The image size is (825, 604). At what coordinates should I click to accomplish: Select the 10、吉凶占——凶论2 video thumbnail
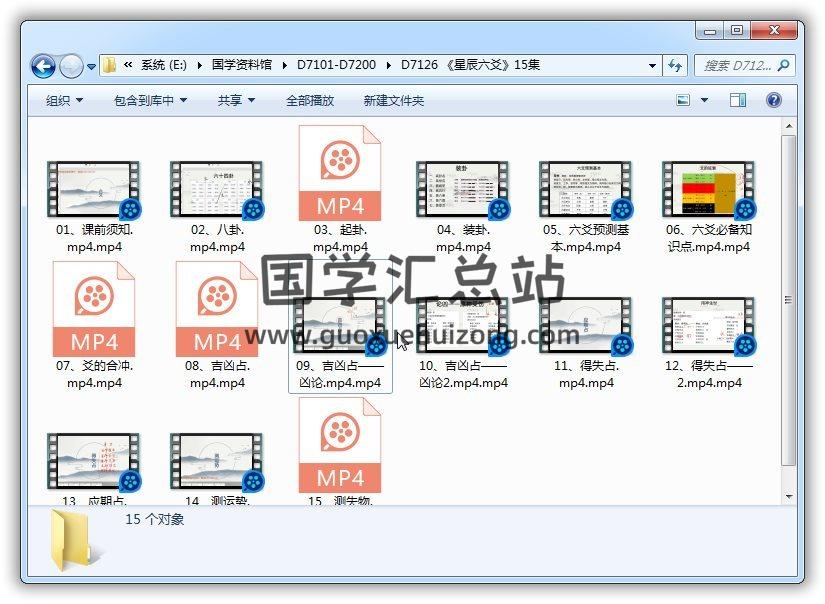click(x=463, y=326)
